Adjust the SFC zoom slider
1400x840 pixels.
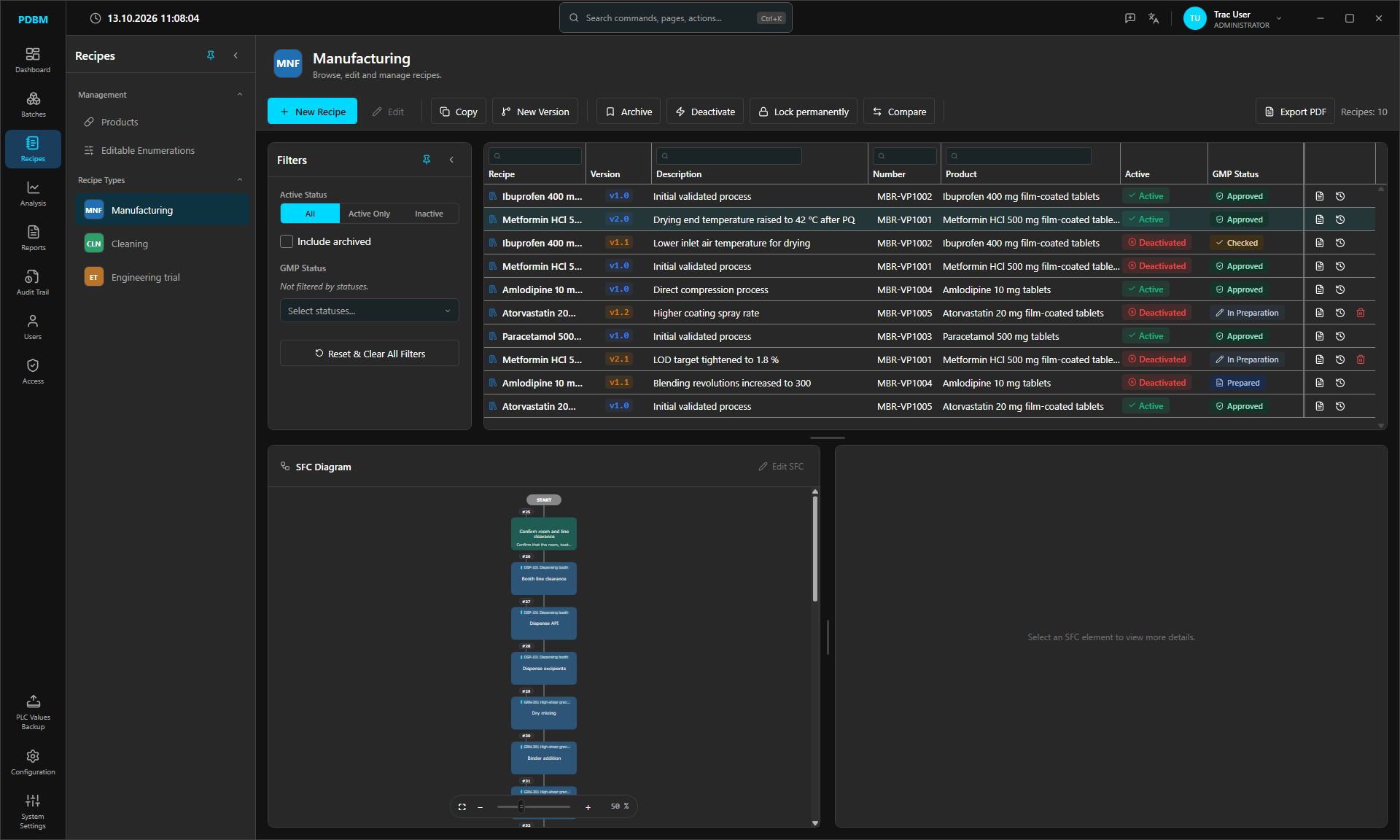pos(534,806)
